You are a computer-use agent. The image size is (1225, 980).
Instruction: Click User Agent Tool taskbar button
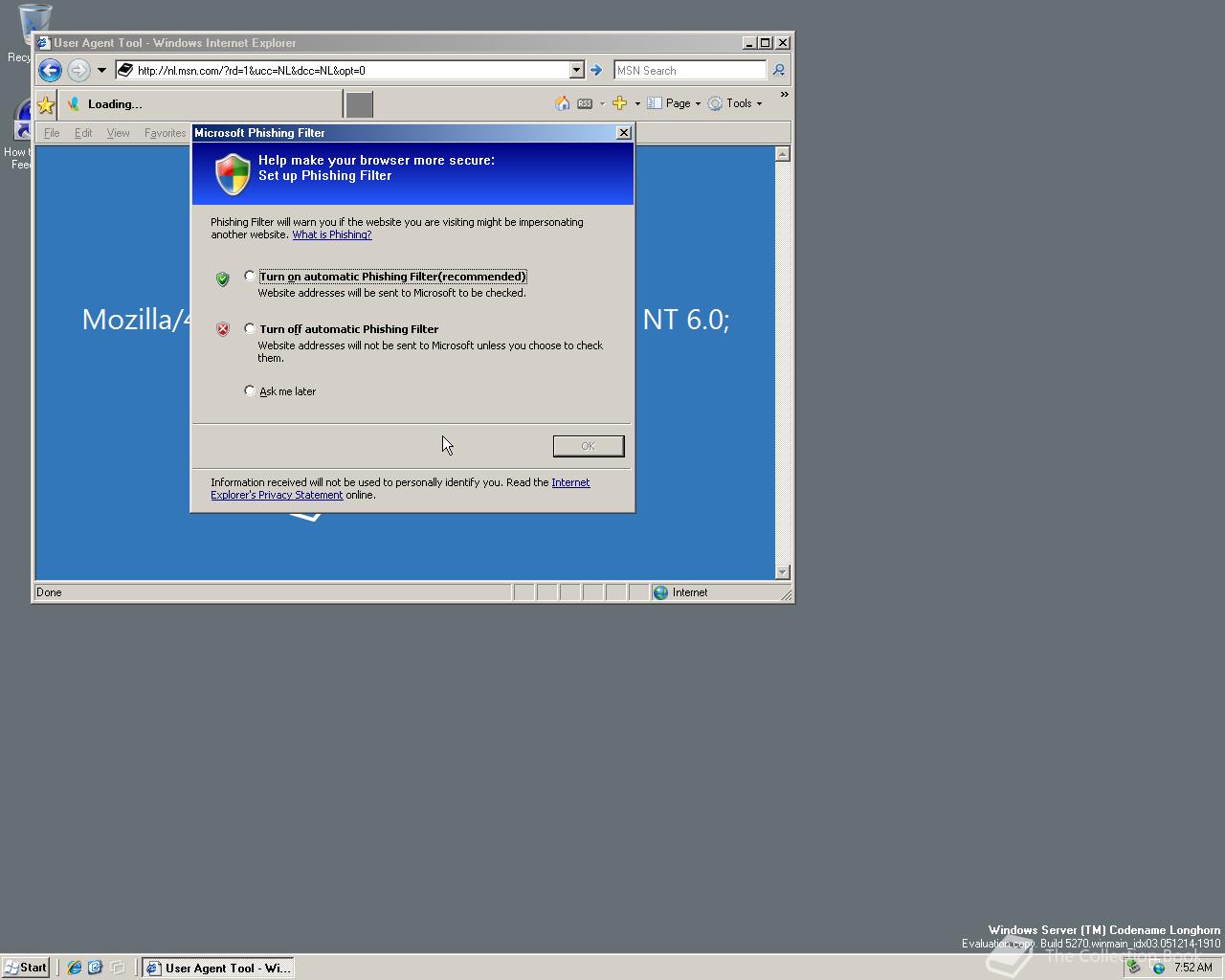(218, 968)
